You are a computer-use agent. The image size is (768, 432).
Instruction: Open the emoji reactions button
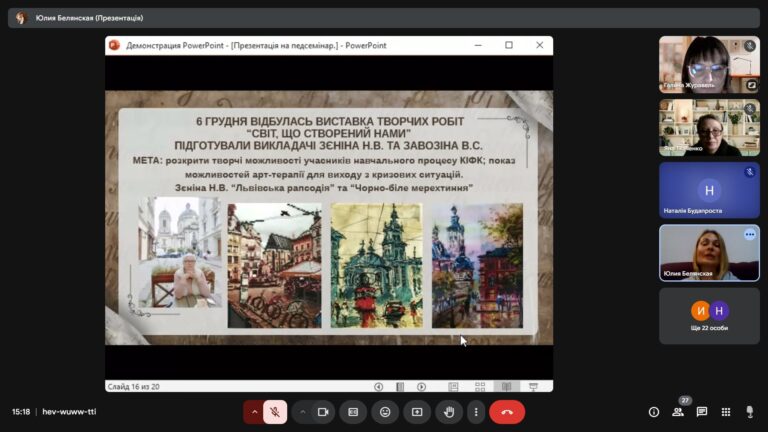pos(385,412)
